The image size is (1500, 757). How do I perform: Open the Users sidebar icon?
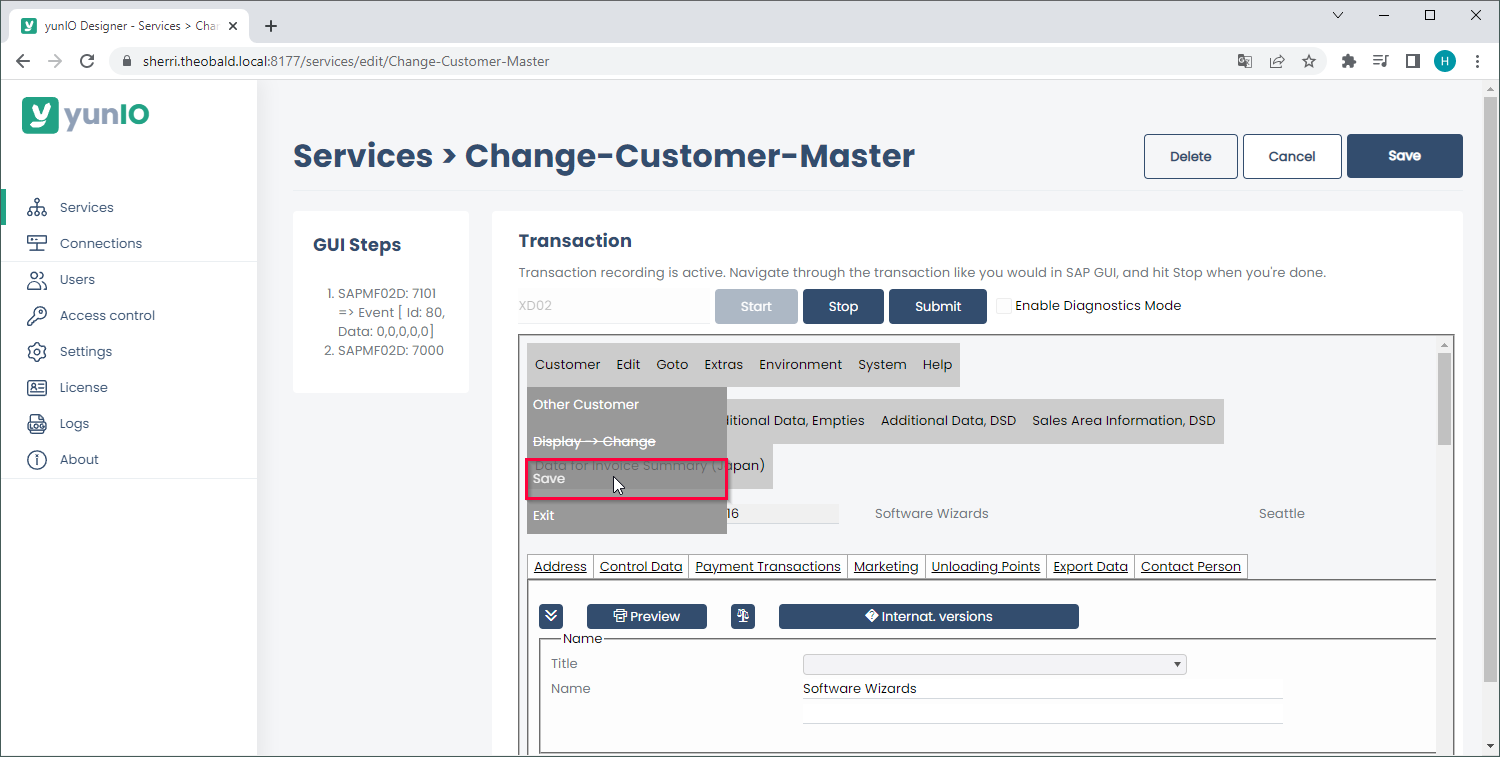coord(37,280)
